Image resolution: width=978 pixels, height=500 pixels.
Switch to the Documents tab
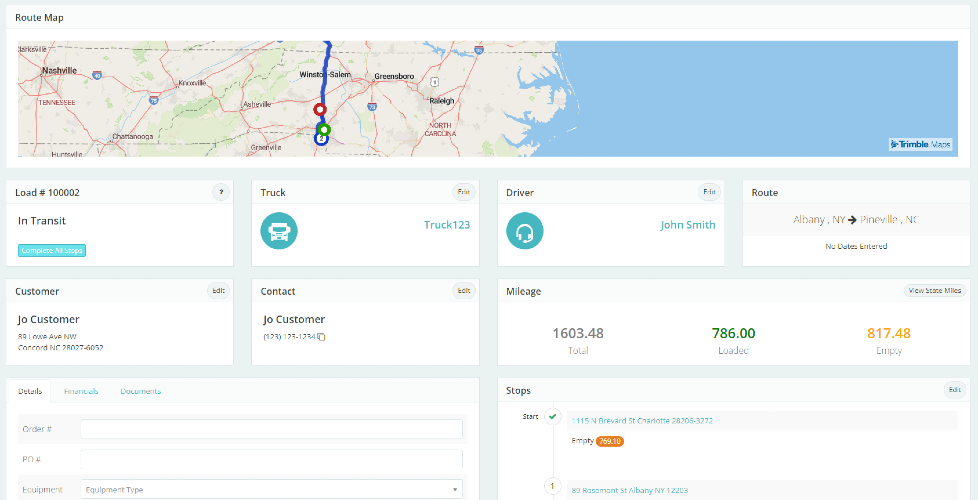[141, 392]
